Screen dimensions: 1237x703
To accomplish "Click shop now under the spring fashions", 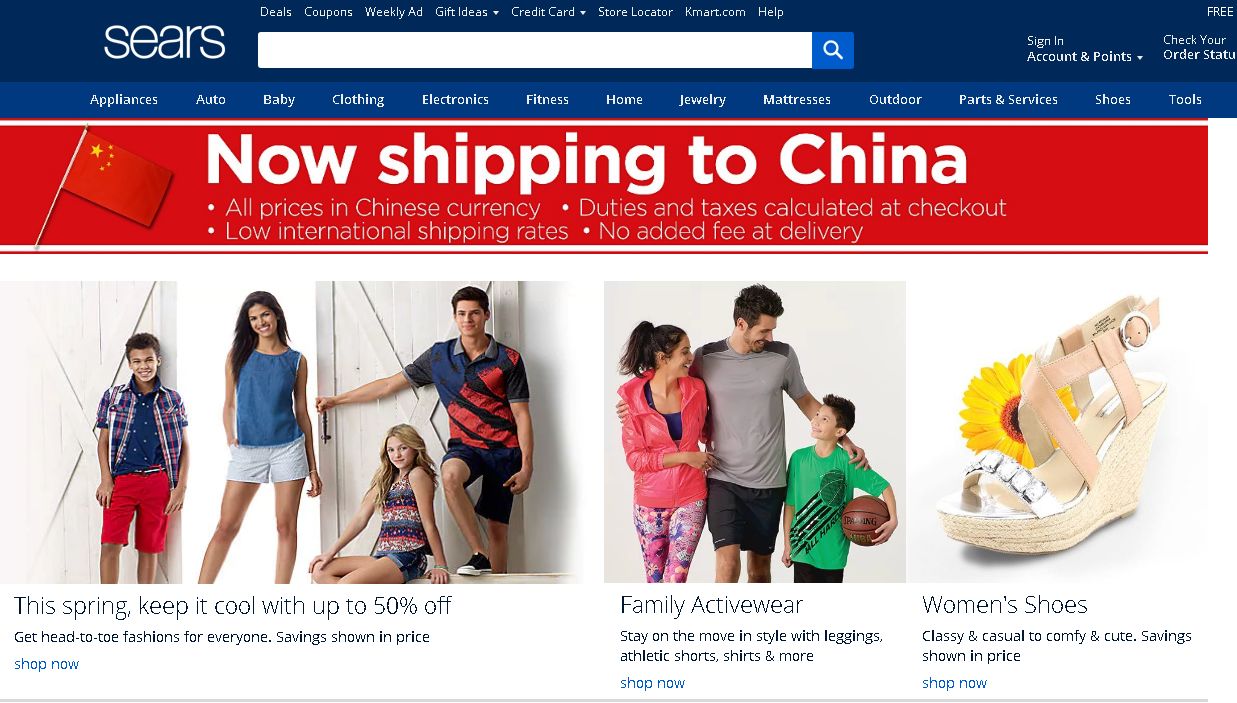I will pyautogui.click(x=46, y=664).
